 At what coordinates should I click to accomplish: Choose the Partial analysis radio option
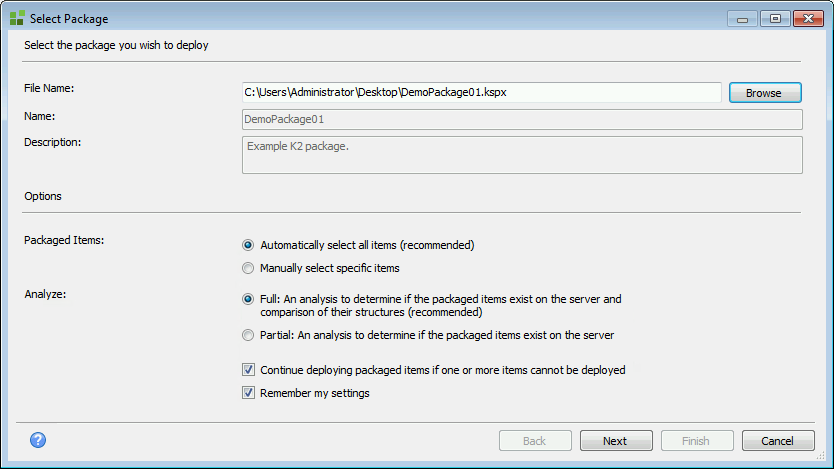[x=248, y=336]
